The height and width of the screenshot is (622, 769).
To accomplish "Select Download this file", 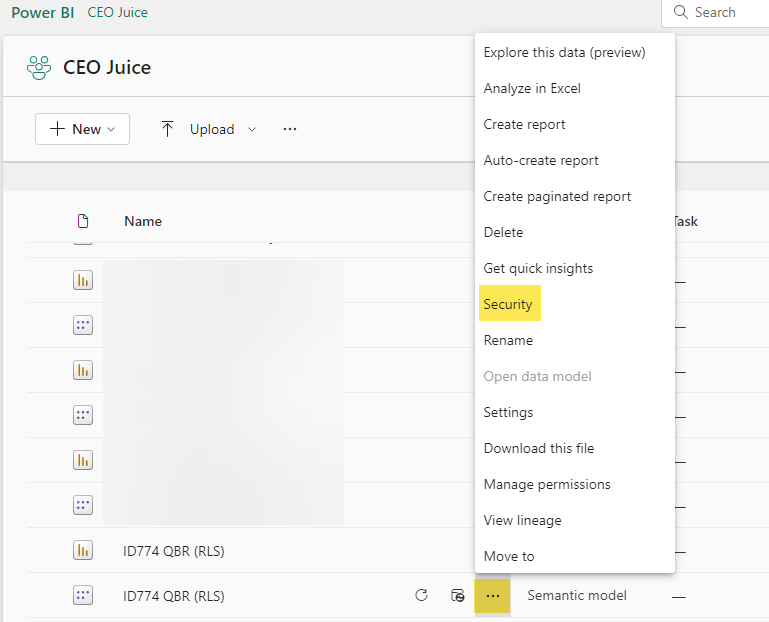I will pyautogui.click(x=538, y=448).
